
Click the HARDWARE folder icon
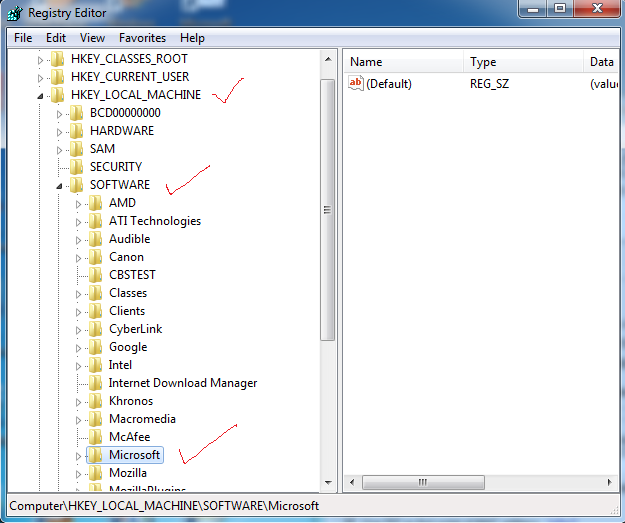[76, 131]
